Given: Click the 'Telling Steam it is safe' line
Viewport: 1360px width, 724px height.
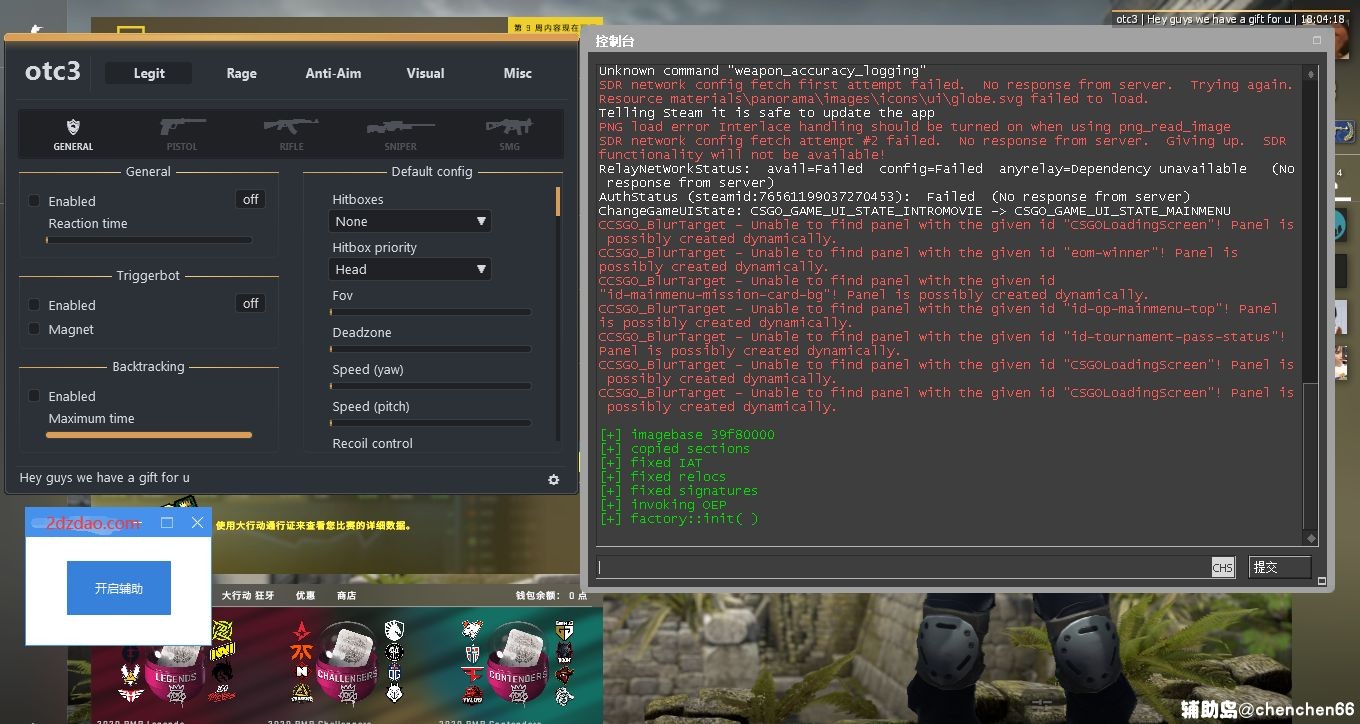Looking at the screenshot, I should coord(767,113).
